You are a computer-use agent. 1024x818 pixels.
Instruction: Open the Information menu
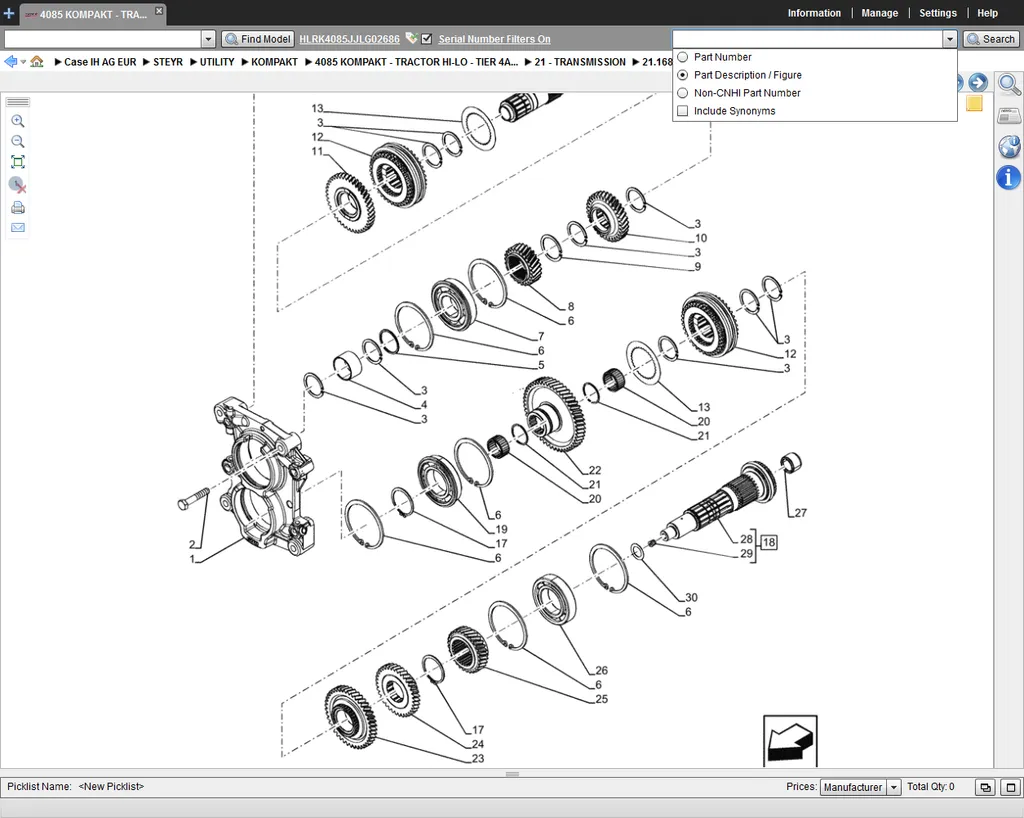tap(814, 13)
